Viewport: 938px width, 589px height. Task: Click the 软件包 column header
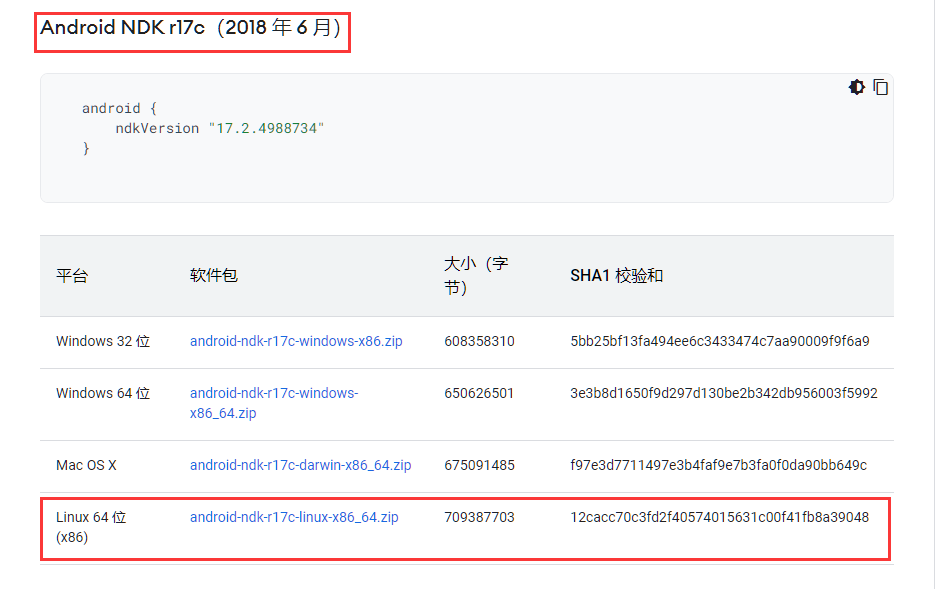(x=214, y=276)
